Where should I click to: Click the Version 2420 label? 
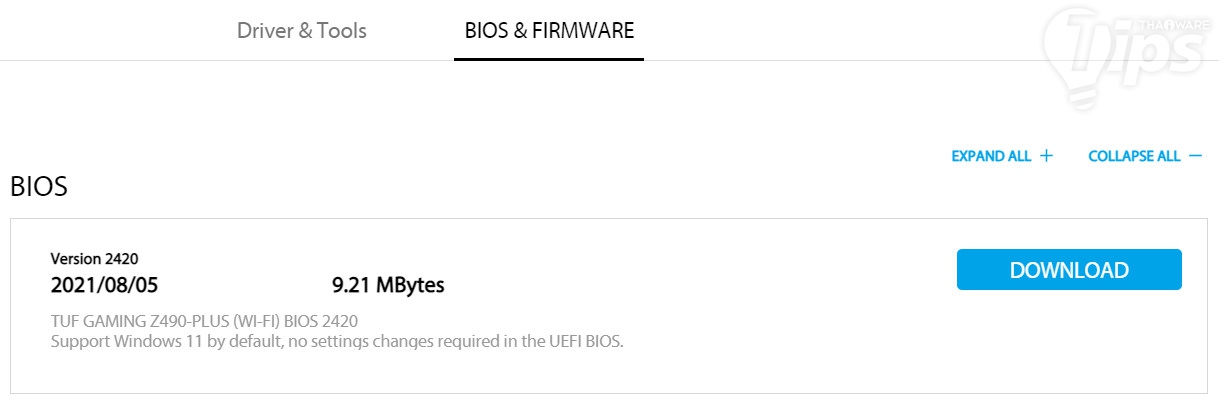pyautogui.click(x=94, y=259)
